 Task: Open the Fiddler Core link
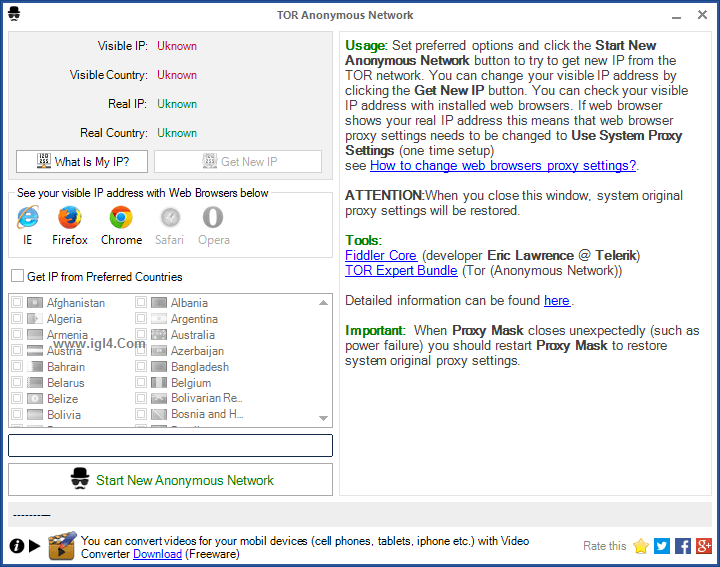[381, 255]
